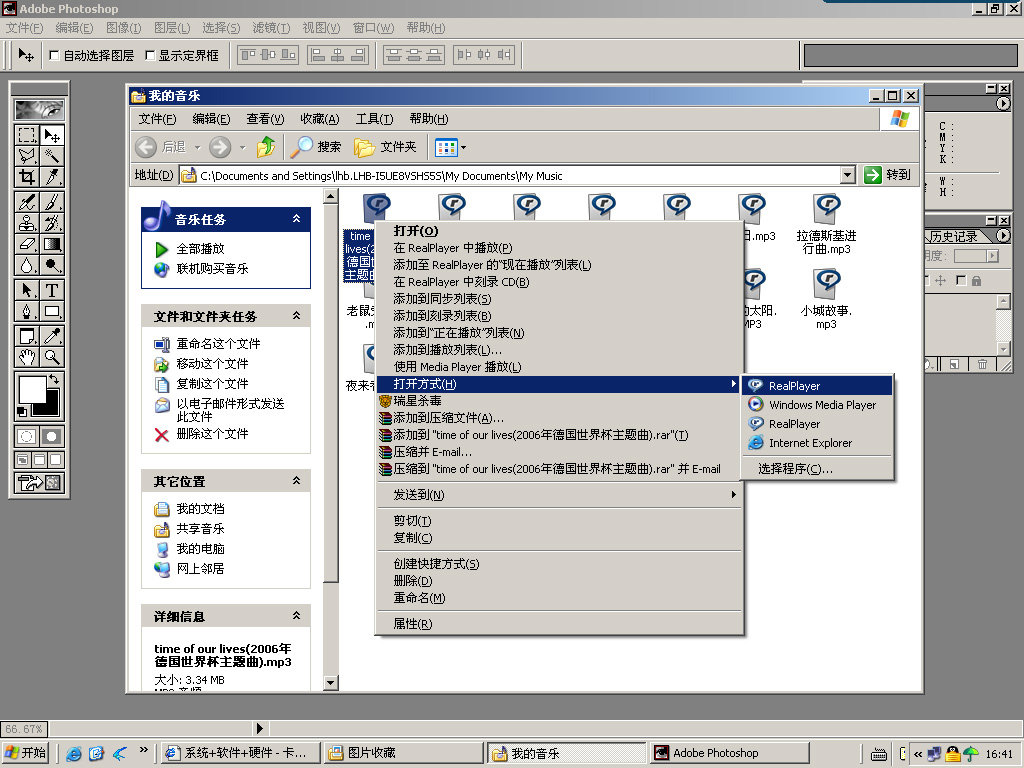
Task: Select the Rectangle shape tool
Action: (x=52, y=311)
